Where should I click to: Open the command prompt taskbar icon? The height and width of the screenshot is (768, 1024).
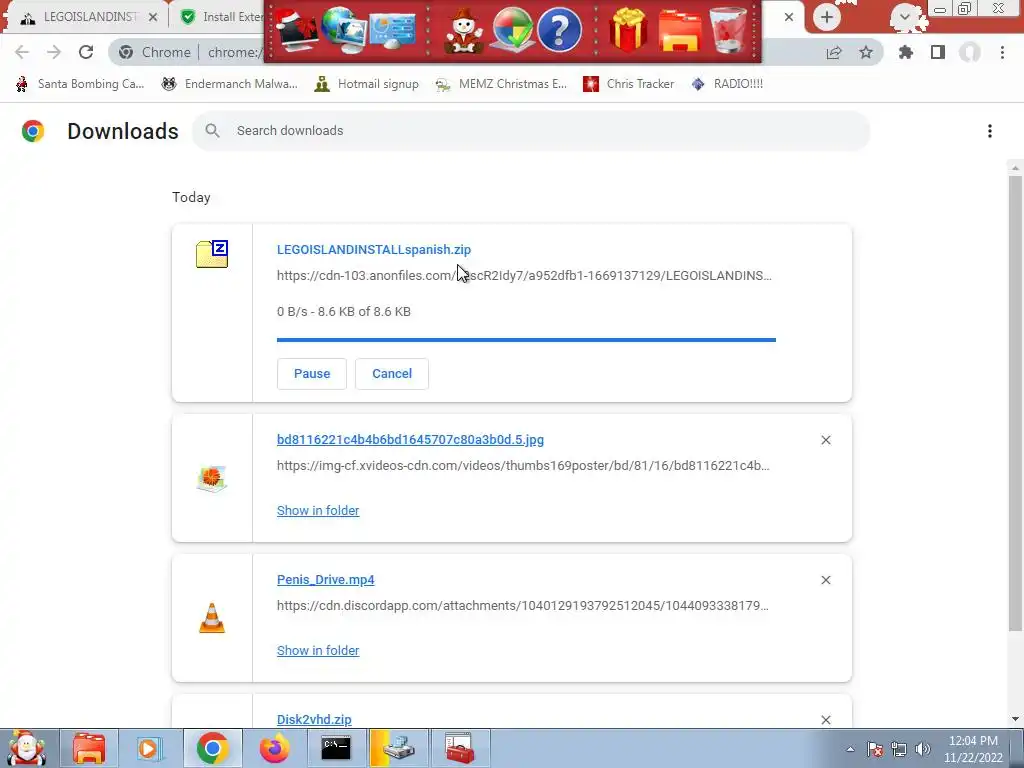click(336, 748)
